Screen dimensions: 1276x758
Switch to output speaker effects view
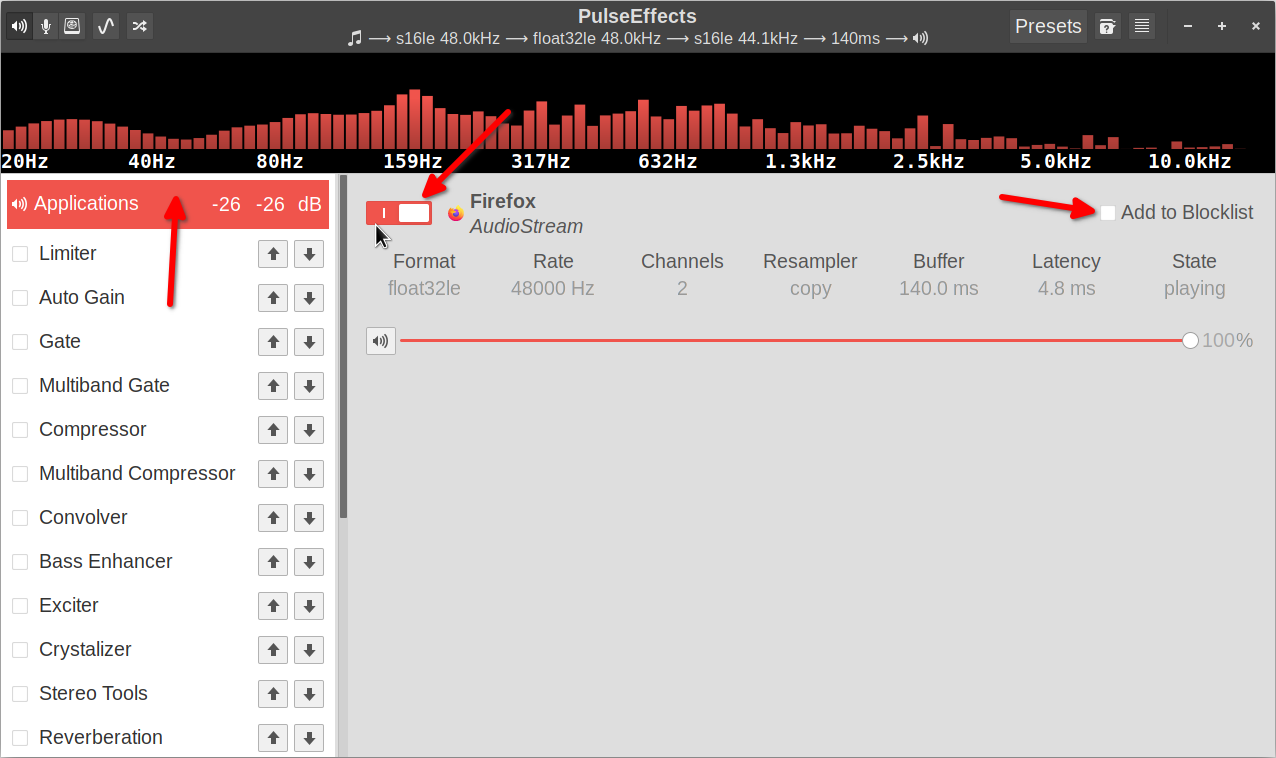(19, 26)
